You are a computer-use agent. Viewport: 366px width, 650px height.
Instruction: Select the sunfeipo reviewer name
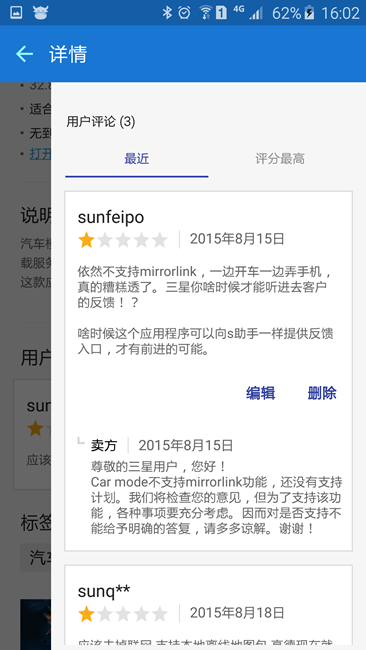pos(111,217)
